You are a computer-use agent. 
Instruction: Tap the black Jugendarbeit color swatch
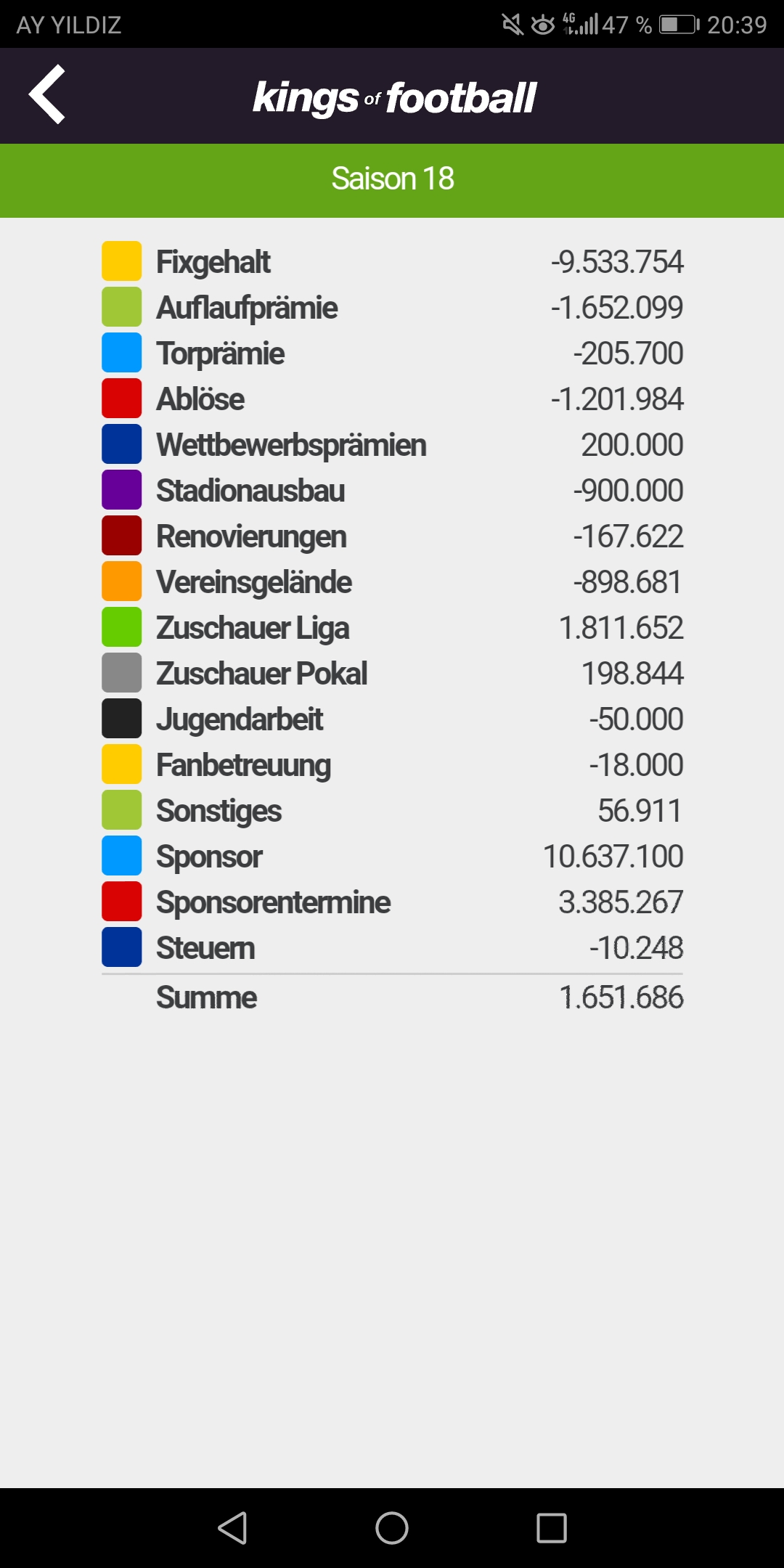point(121,719)
